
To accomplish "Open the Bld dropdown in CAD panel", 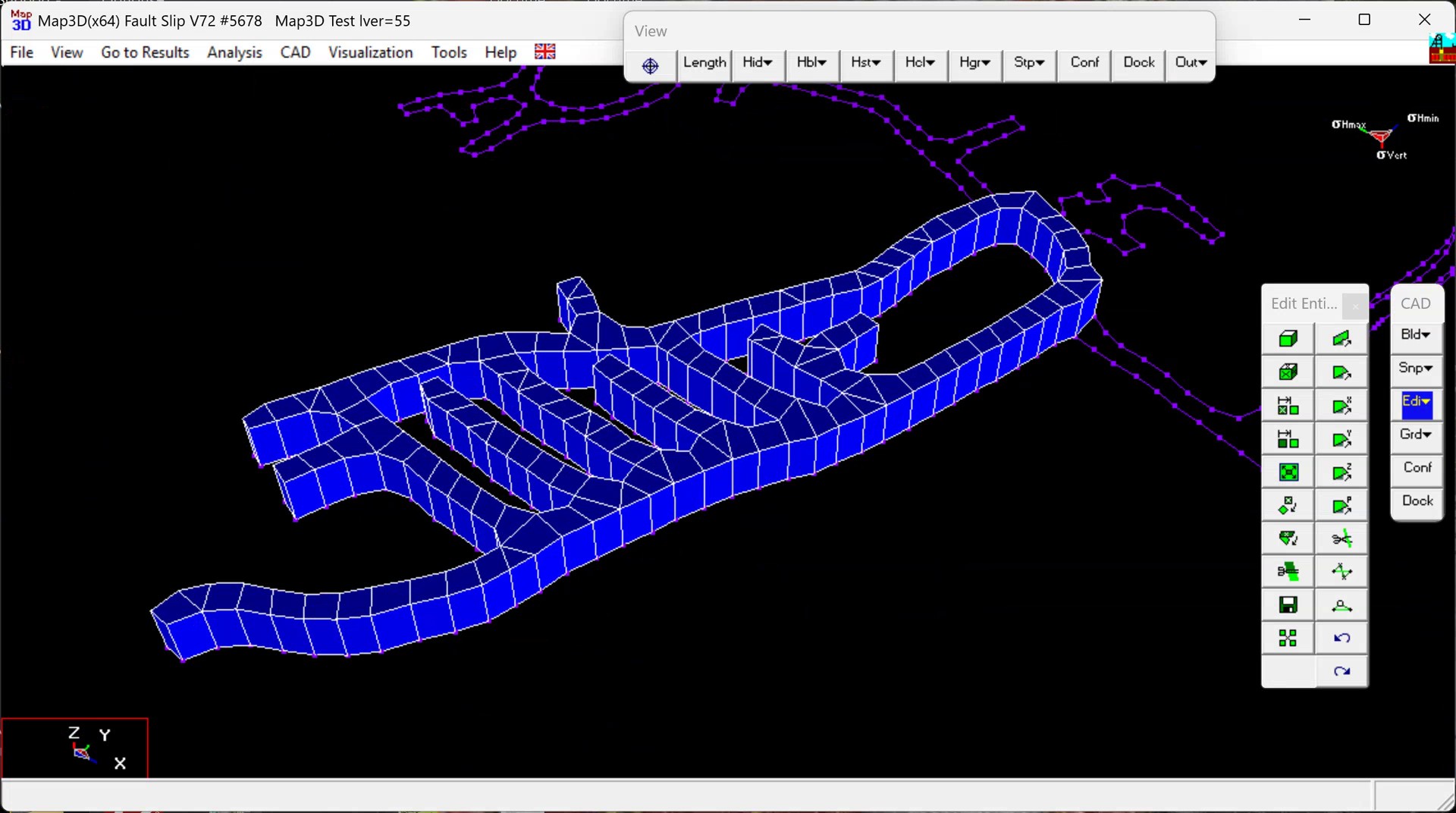I will coord(1415,335).
